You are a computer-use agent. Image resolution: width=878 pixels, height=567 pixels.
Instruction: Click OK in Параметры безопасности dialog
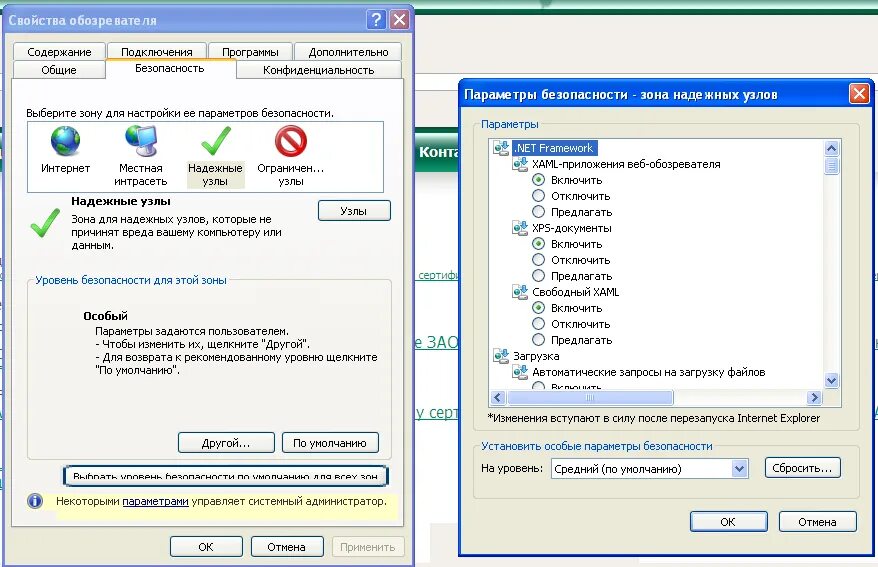point(728,522)
